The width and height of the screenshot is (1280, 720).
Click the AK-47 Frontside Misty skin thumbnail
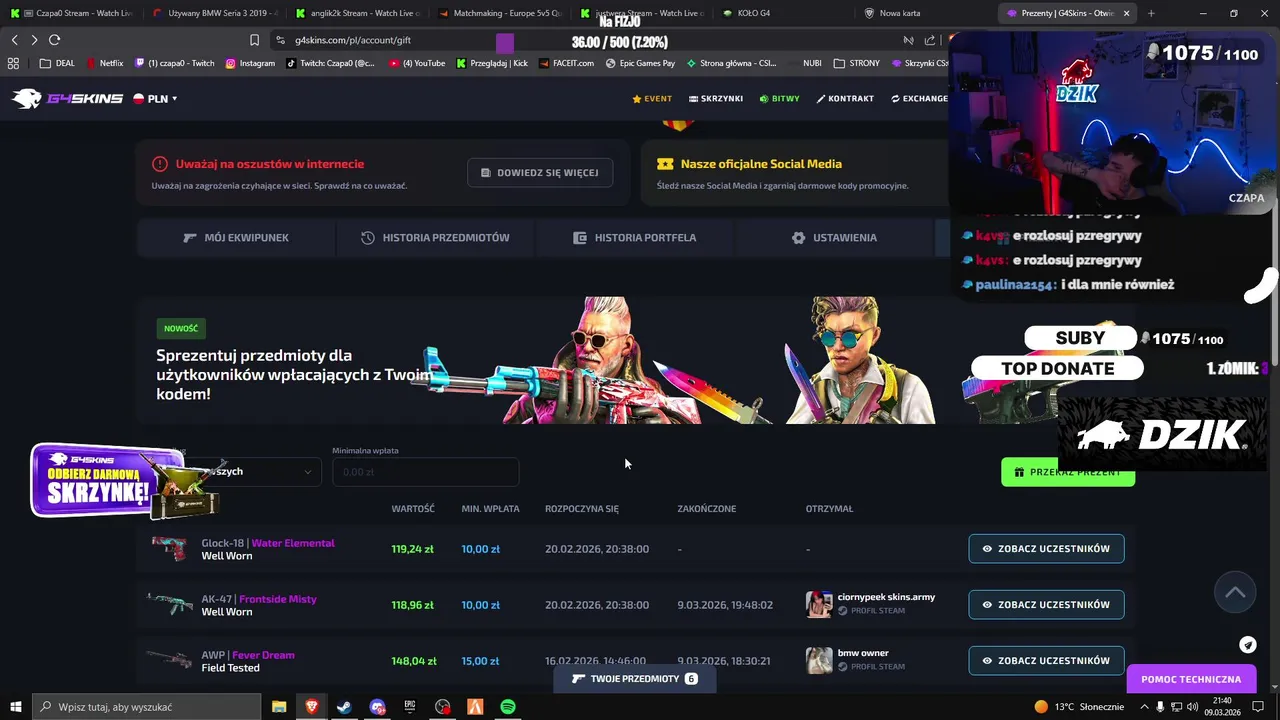169,604
